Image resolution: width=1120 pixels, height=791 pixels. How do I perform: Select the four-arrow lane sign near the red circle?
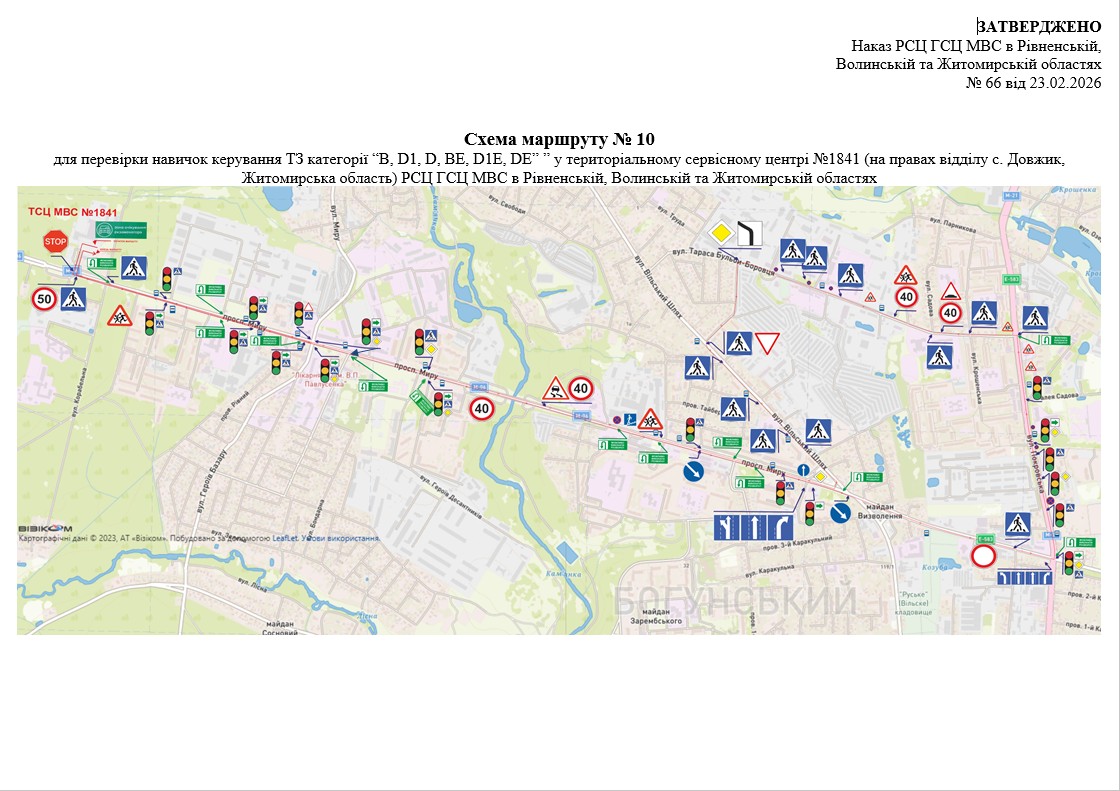1024,577
